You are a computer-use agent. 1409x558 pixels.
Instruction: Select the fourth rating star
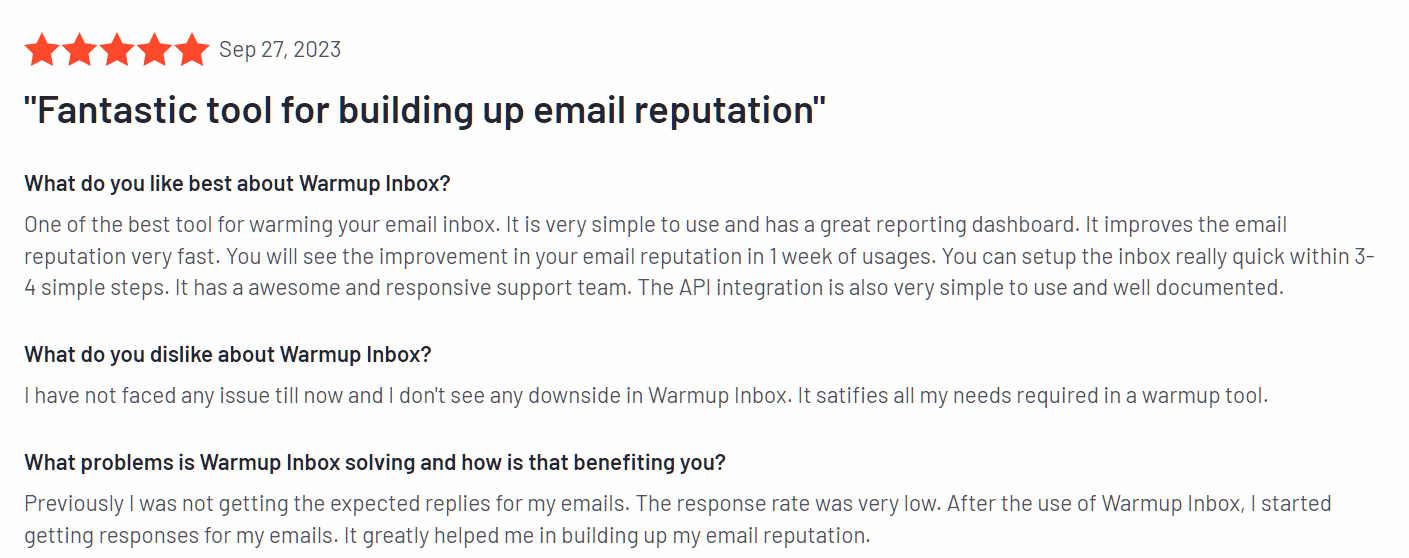tap(154, 50)
